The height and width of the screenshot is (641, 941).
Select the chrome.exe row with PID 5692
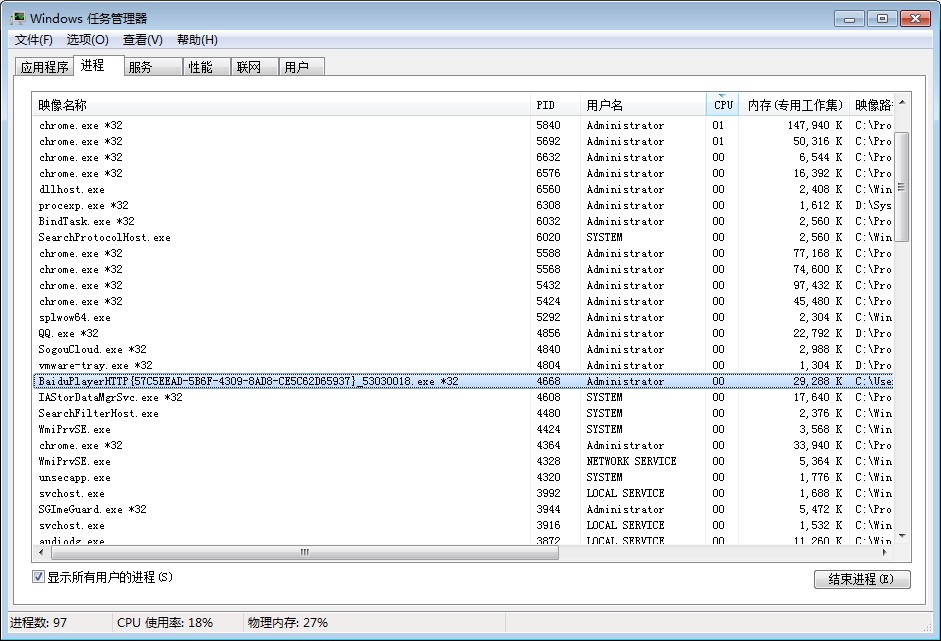pyautogui.click(x=463, y=141)
